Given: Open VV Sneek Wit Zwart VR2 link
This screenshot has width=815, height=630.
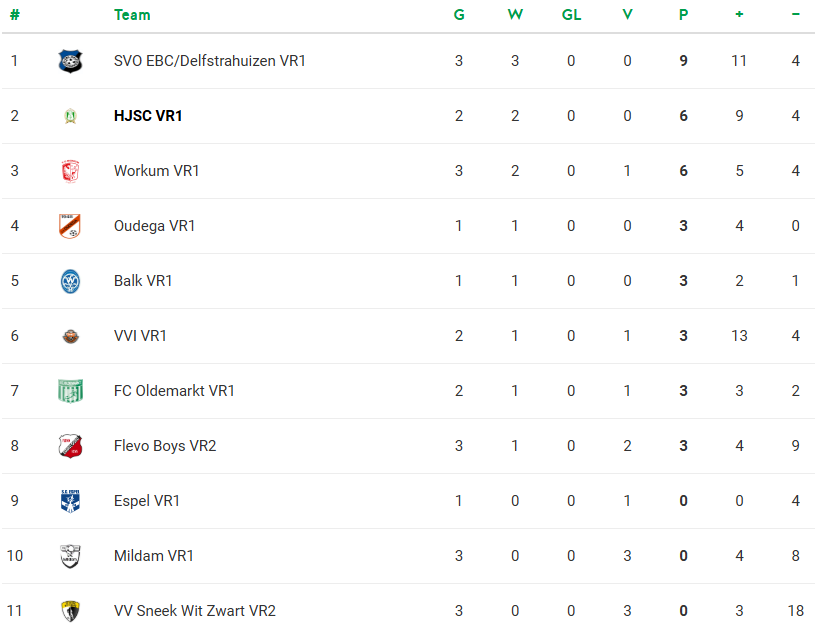Looking at the screenshot, I should point(195,611).
